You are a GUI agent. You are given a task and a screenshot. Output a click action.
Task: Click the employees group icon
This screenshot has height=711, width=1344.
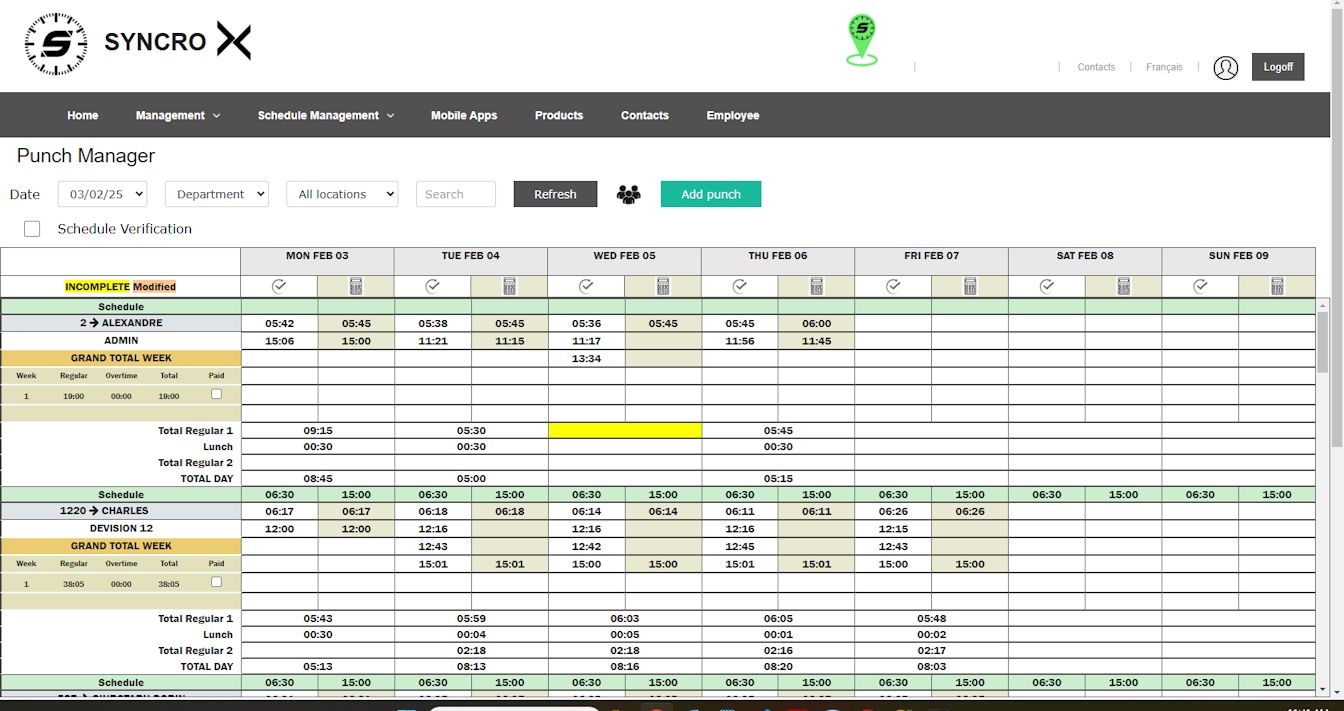628,194
